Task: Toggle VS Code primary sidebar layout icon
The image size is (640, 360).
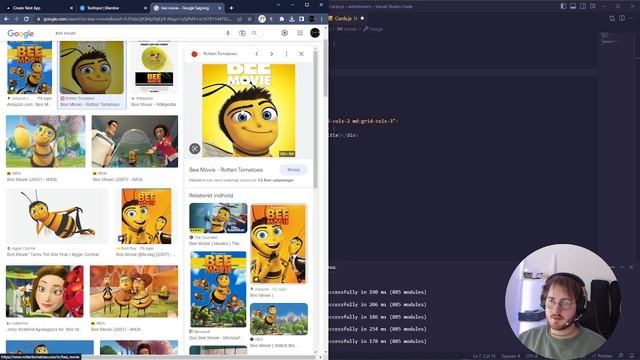Action: coord(563,6)
